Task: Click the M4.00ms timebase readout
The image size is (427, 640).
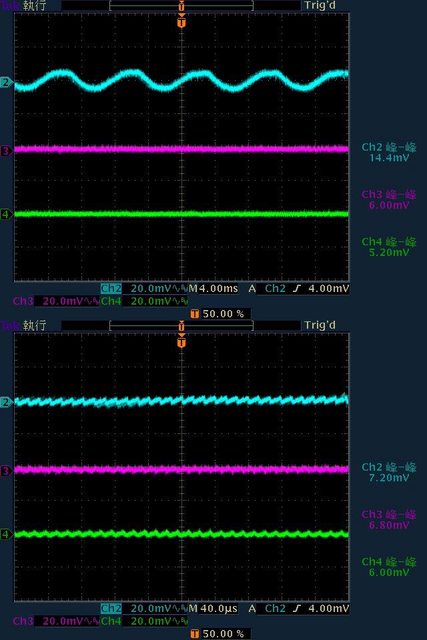Action: click(213, 289)
